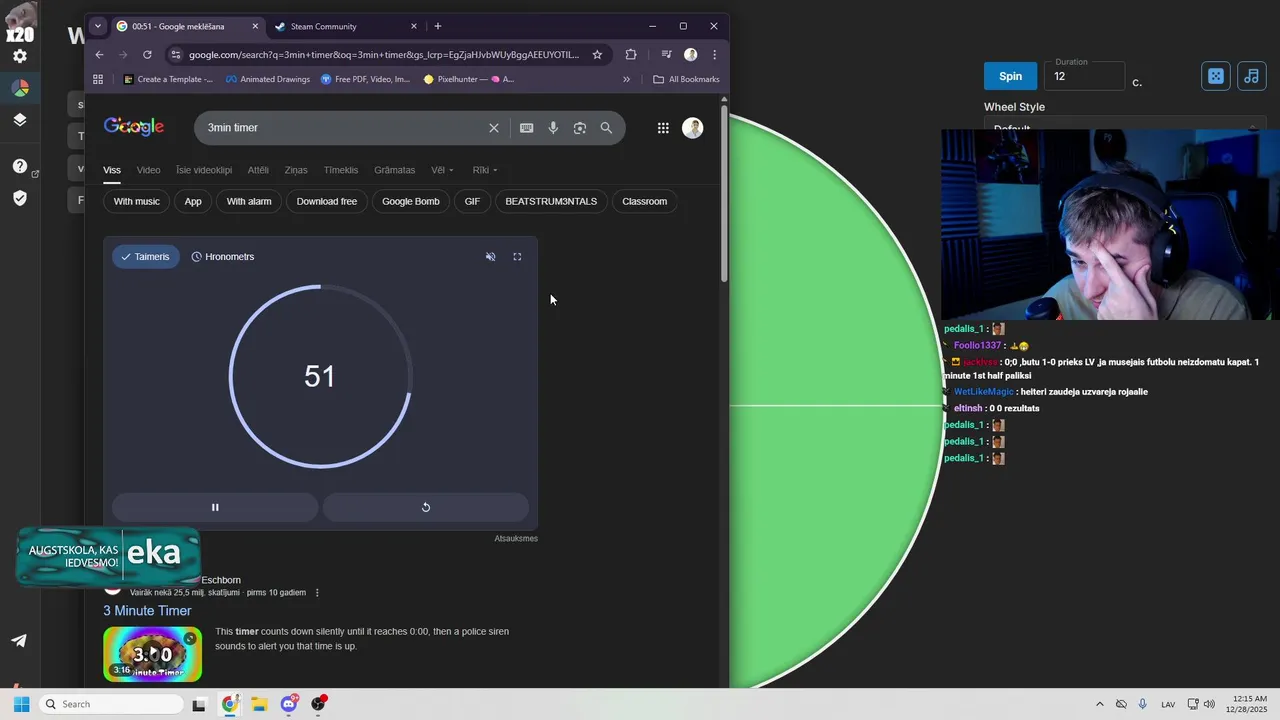Select the Grāmatas books tab
The image size is (1280, 720).
coord(394,170)
